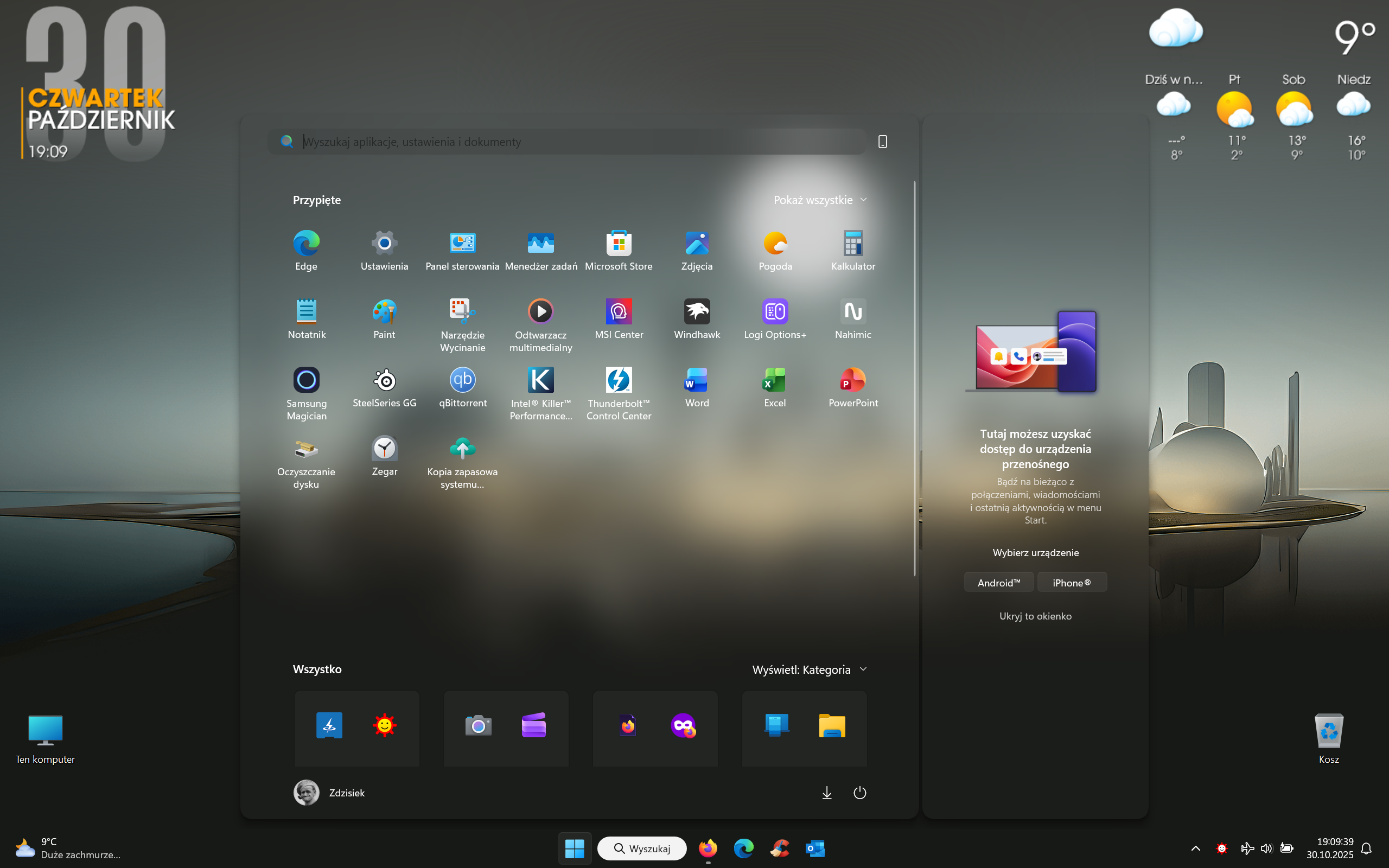Show hidden system tray icons chevron
Screen dimensions: 1389x868
(x=1196, y=848)
